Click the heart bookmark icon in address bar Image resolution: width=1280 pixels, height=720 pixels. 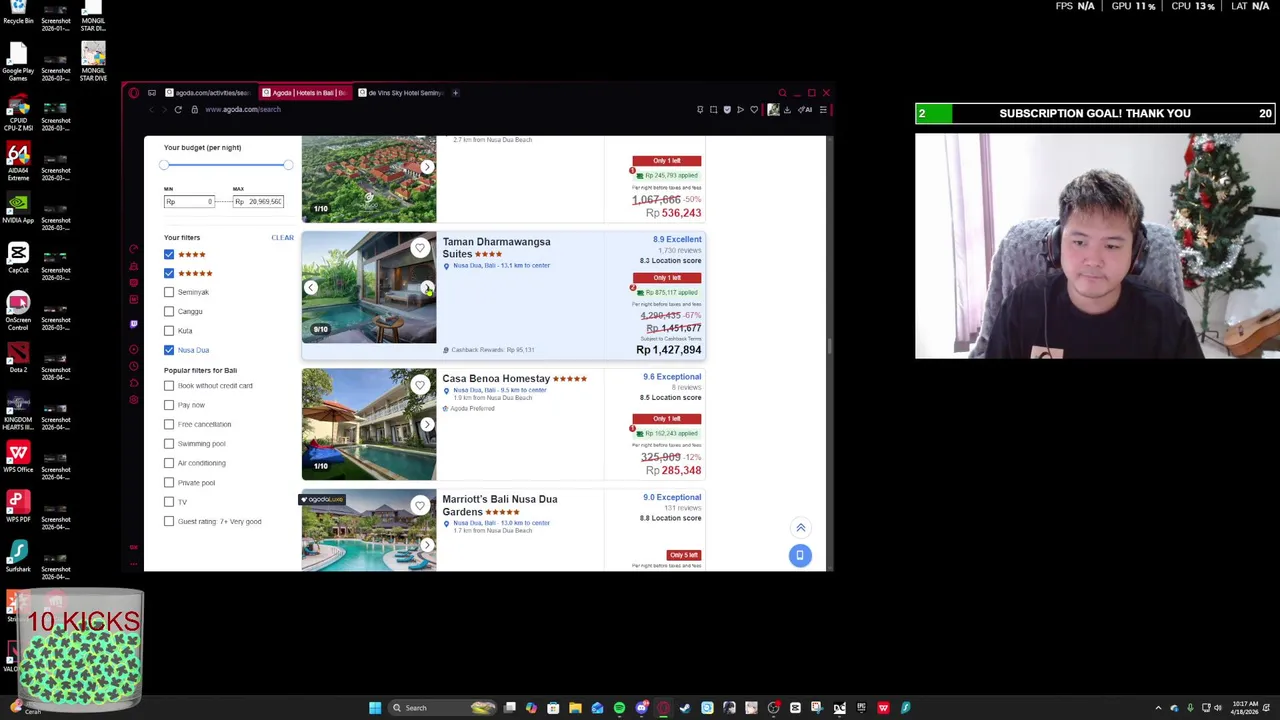[x=754, y=109]
